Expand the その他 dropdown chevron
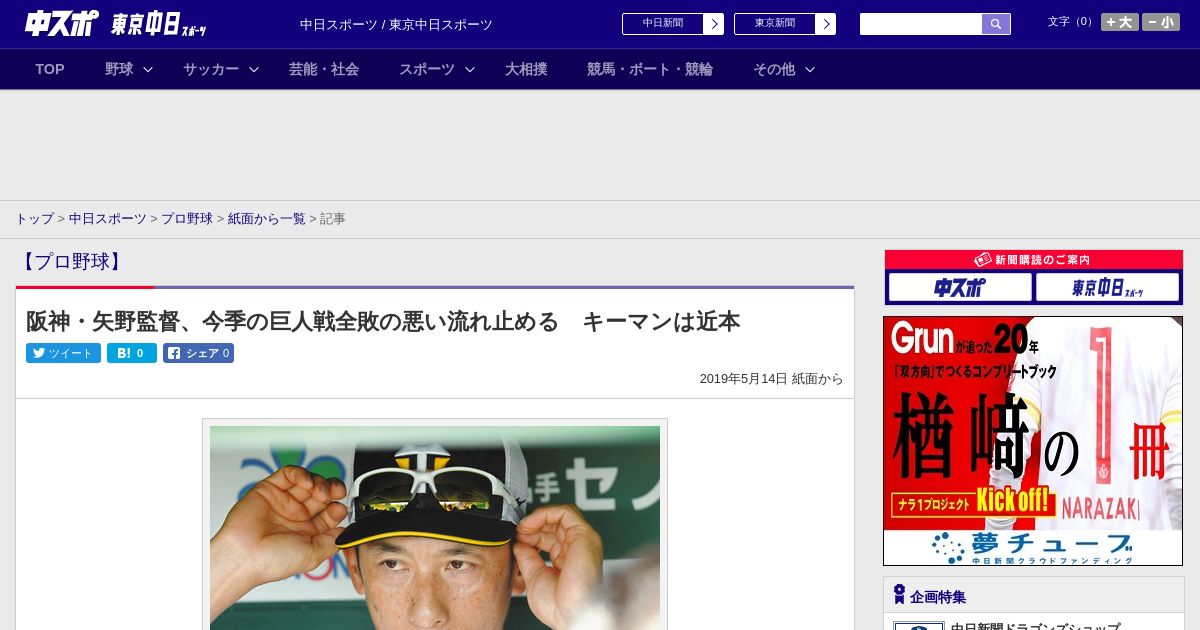The height and width of the screenshot is (630, 1200). [x=810, y=69]
